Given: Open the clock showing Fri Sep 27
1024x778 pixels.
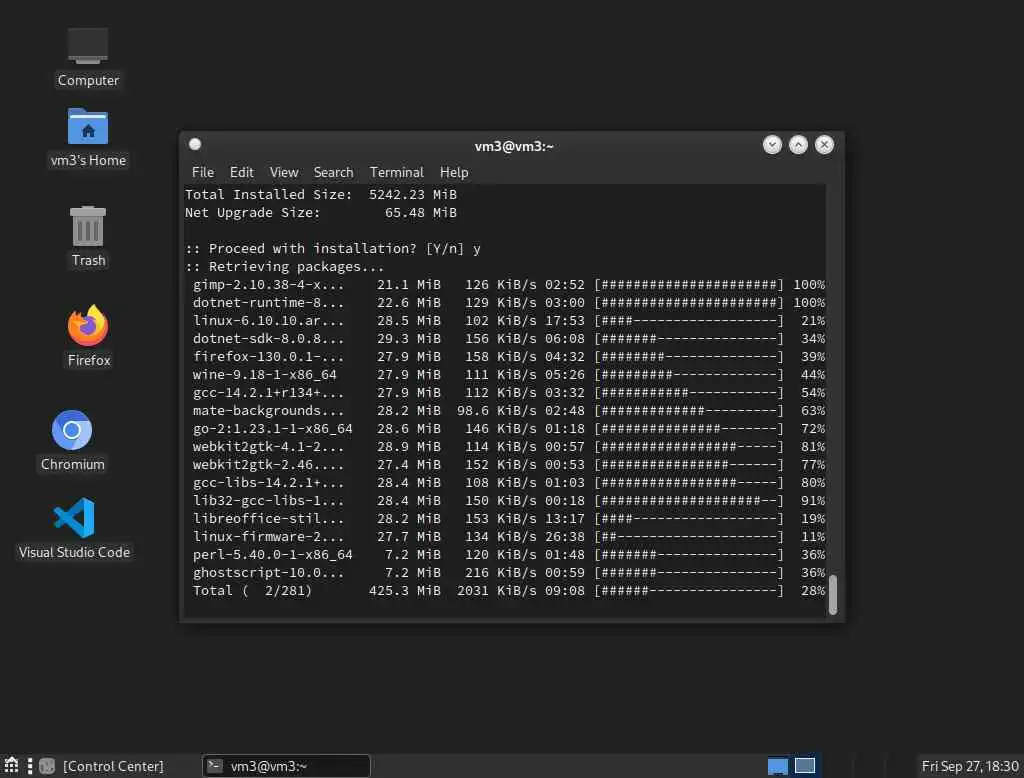Looking at the screenshot, I should point(969,766).
